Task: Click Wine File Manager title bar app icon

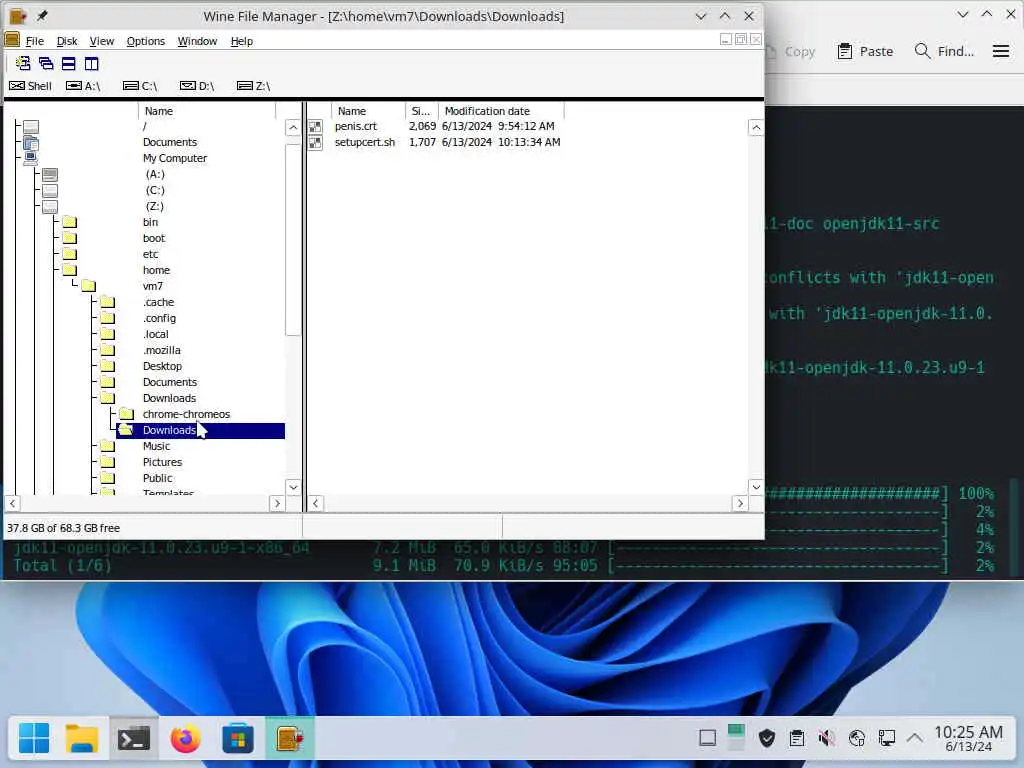Action: click(x=18, y=16)
